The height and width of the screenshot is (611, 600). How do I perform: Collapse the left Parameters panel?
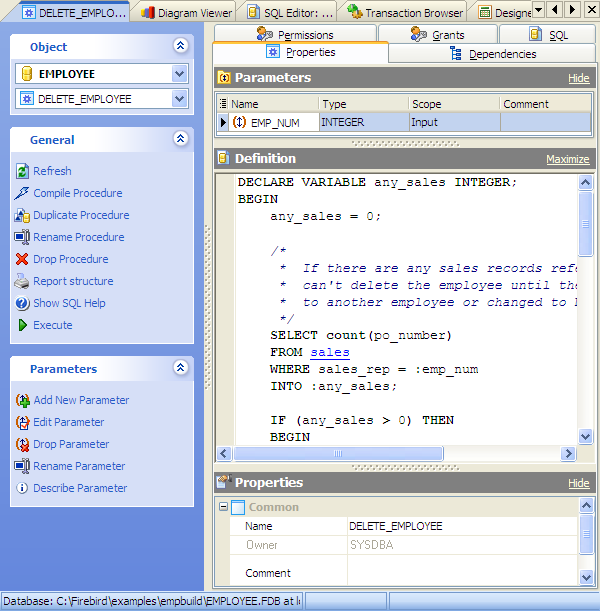(x=180, y=367)
